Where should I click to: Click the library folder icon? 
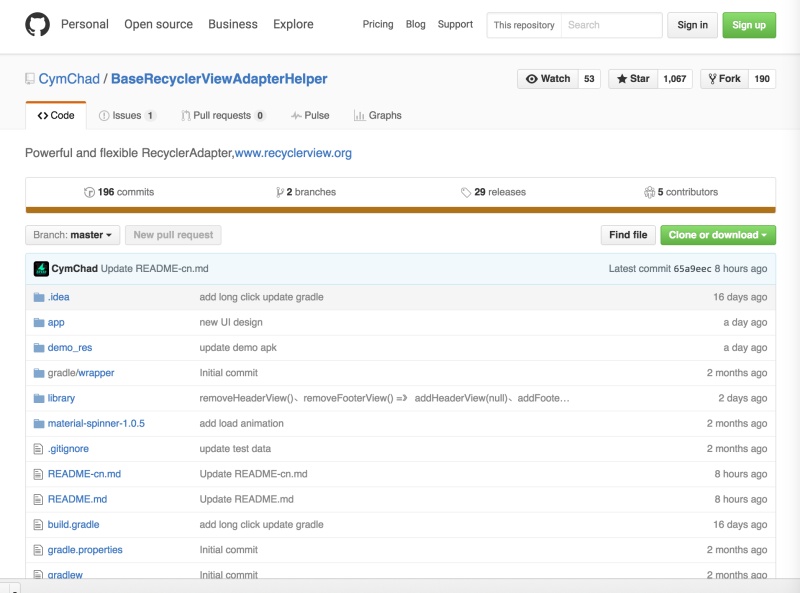[x=39, y=398]
